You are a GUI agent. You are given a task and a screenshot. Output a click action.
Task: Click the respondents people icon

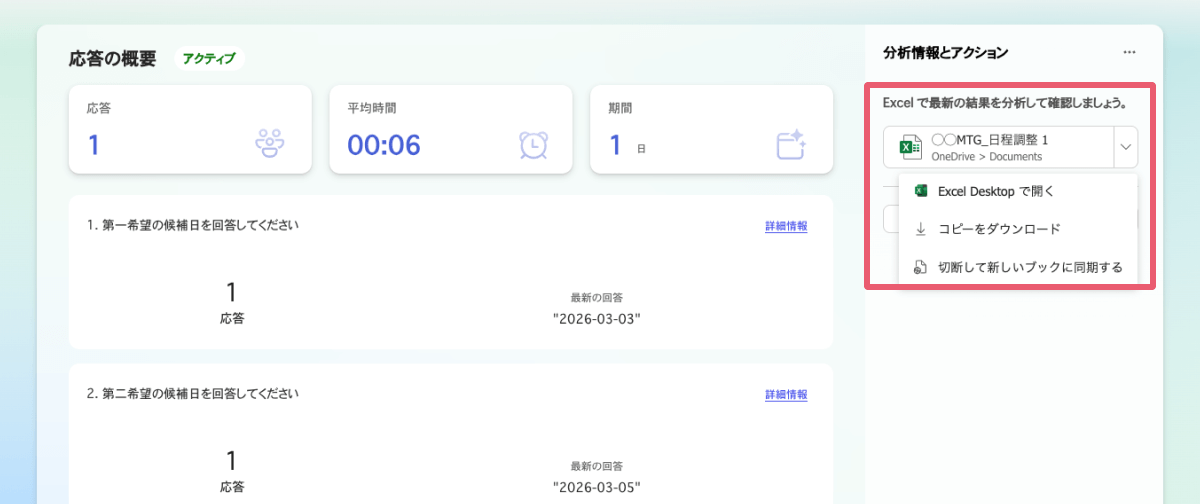(270, 145)
